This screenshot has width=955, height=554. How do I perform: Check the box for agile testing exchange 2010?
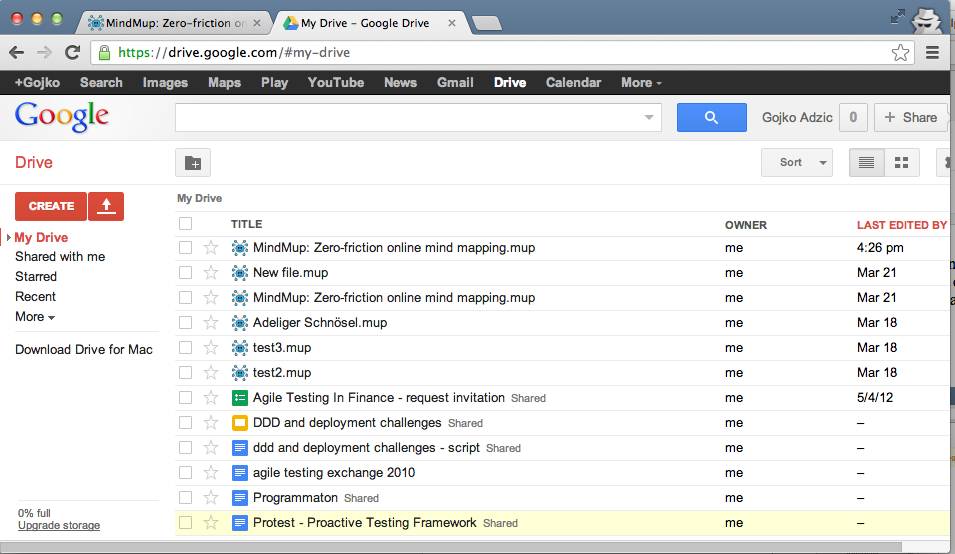[x=186, y=472]
